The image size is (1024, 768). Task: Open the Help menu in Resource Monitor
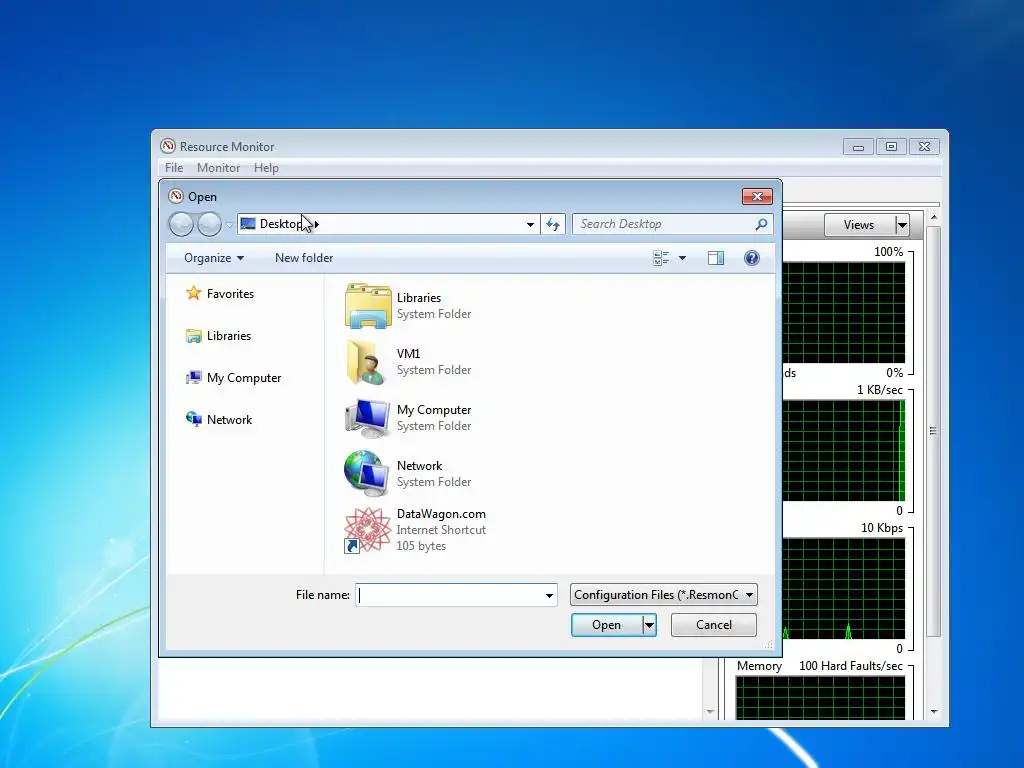point(266,168)
